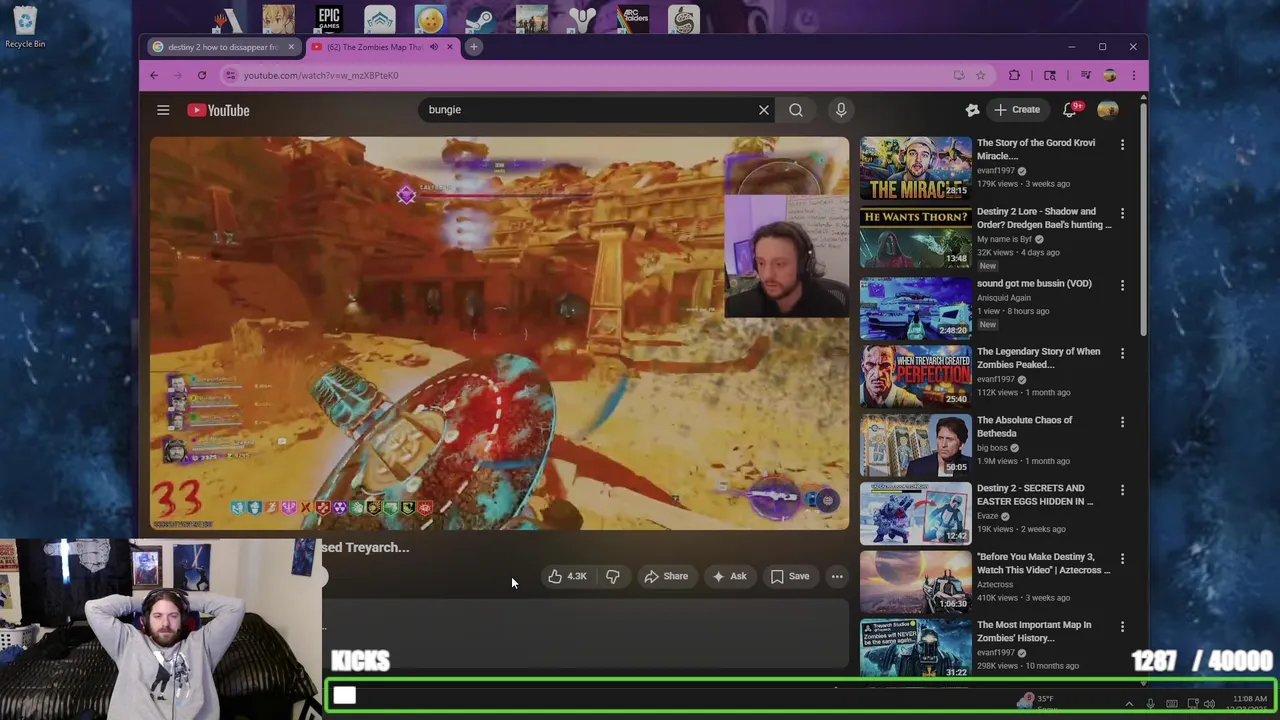Viewport: 1280px width, 720px height.
Task: Open channel 'Aztecross' under Destiny 3 video
Action: click(995, 584)
